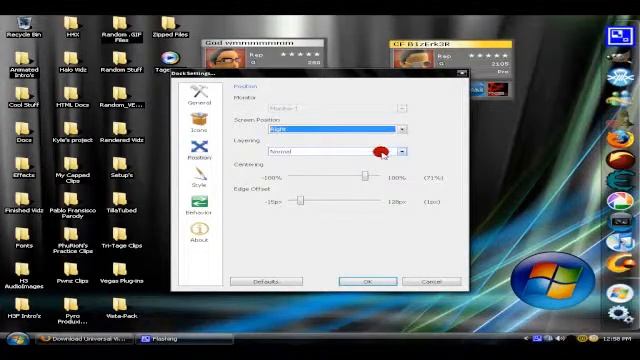This screenshot has width=640, height=360.
Task: Select the Random Stuff folder
Action: pyautogui.click(x=121, y=62)
